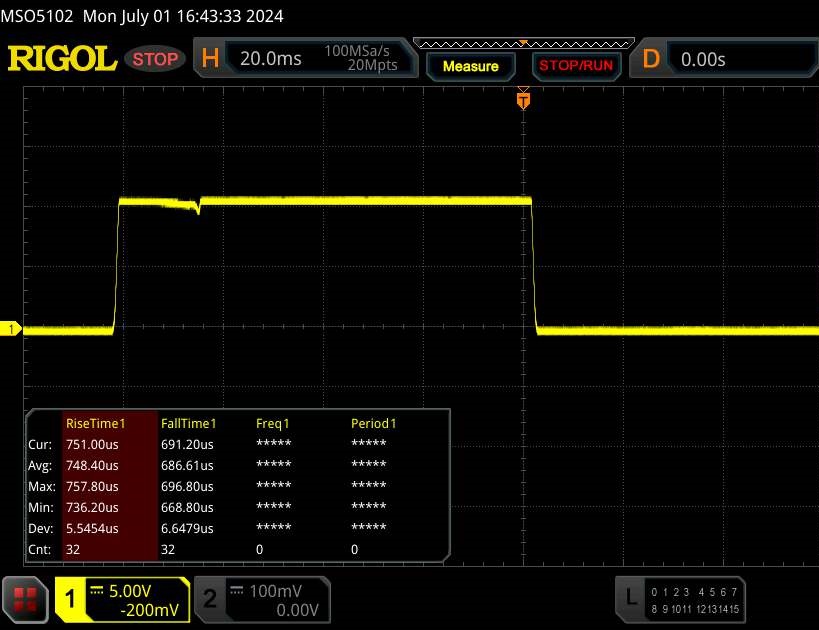Click the RIGOL logo

pos(62,59)
